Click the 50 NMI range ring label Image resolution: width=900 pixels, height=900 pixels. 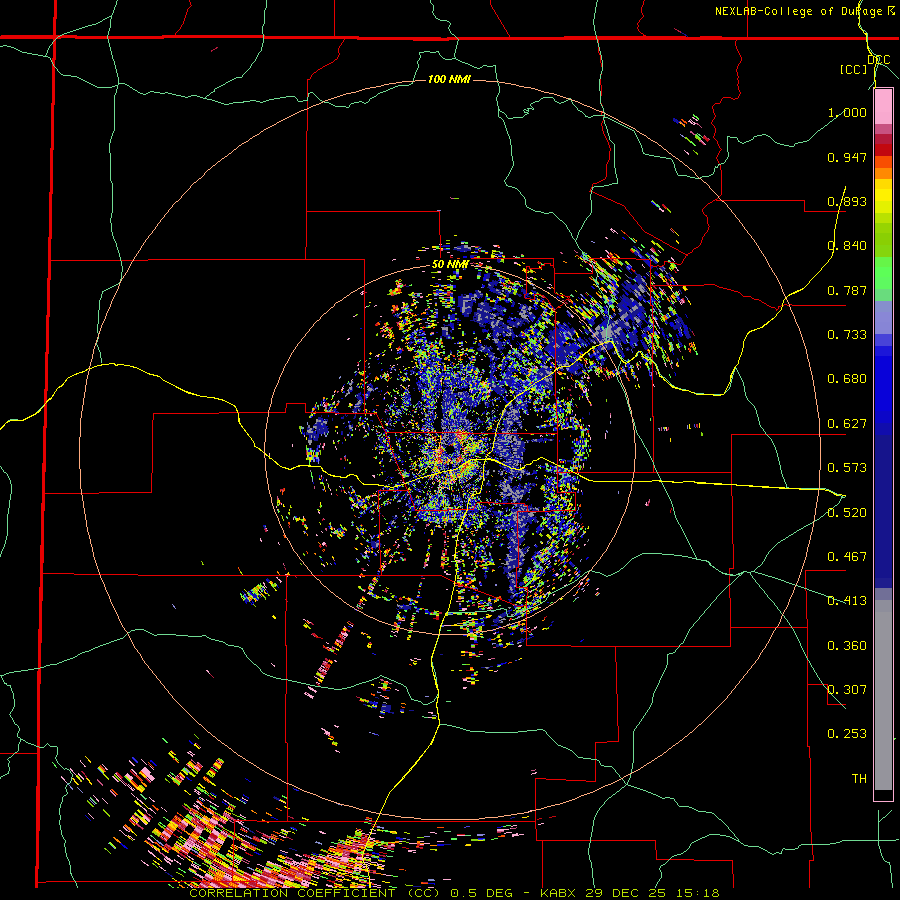pyautogui.click(x=450, y=265)
